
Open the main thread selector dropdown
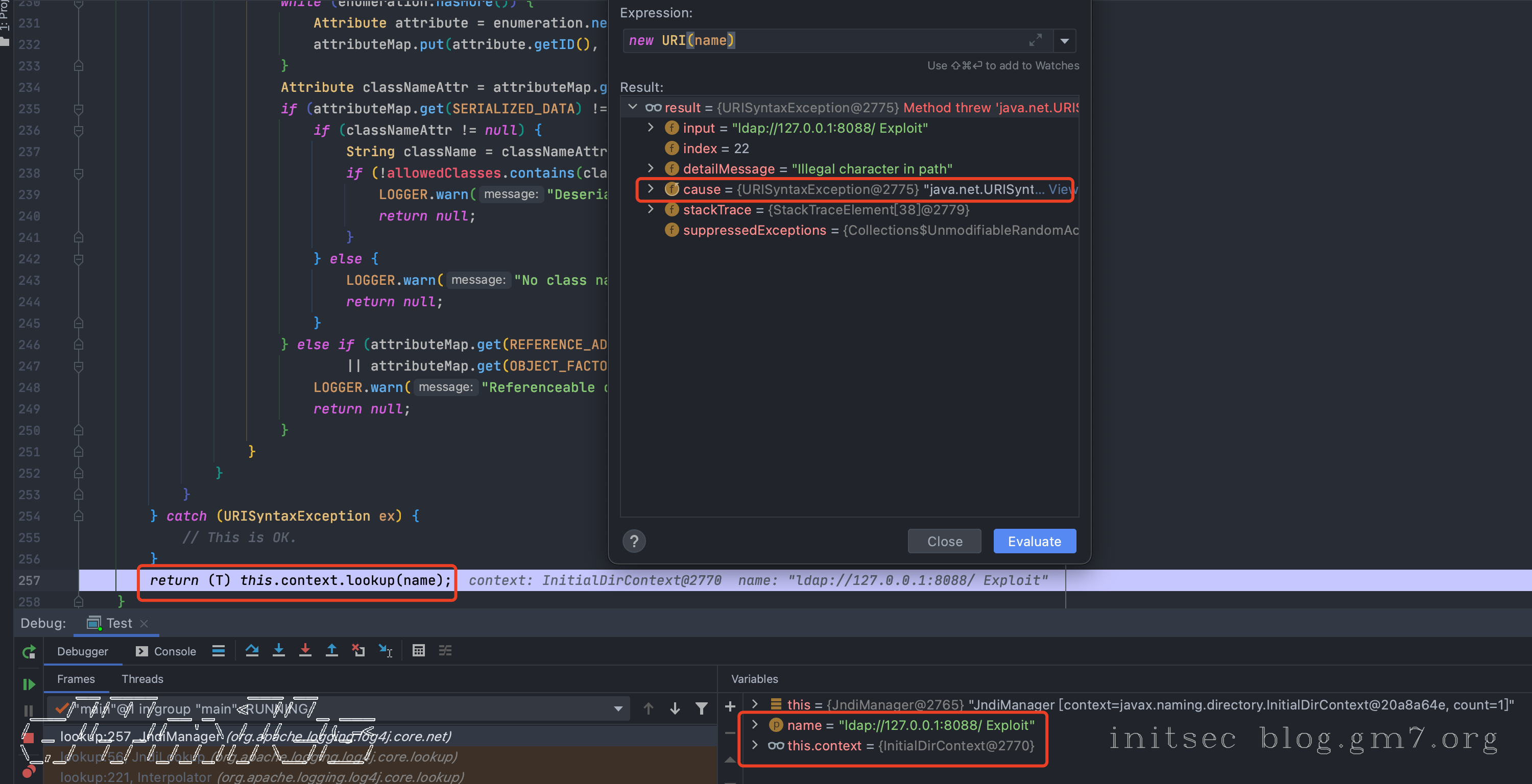(x=618, y=708)
